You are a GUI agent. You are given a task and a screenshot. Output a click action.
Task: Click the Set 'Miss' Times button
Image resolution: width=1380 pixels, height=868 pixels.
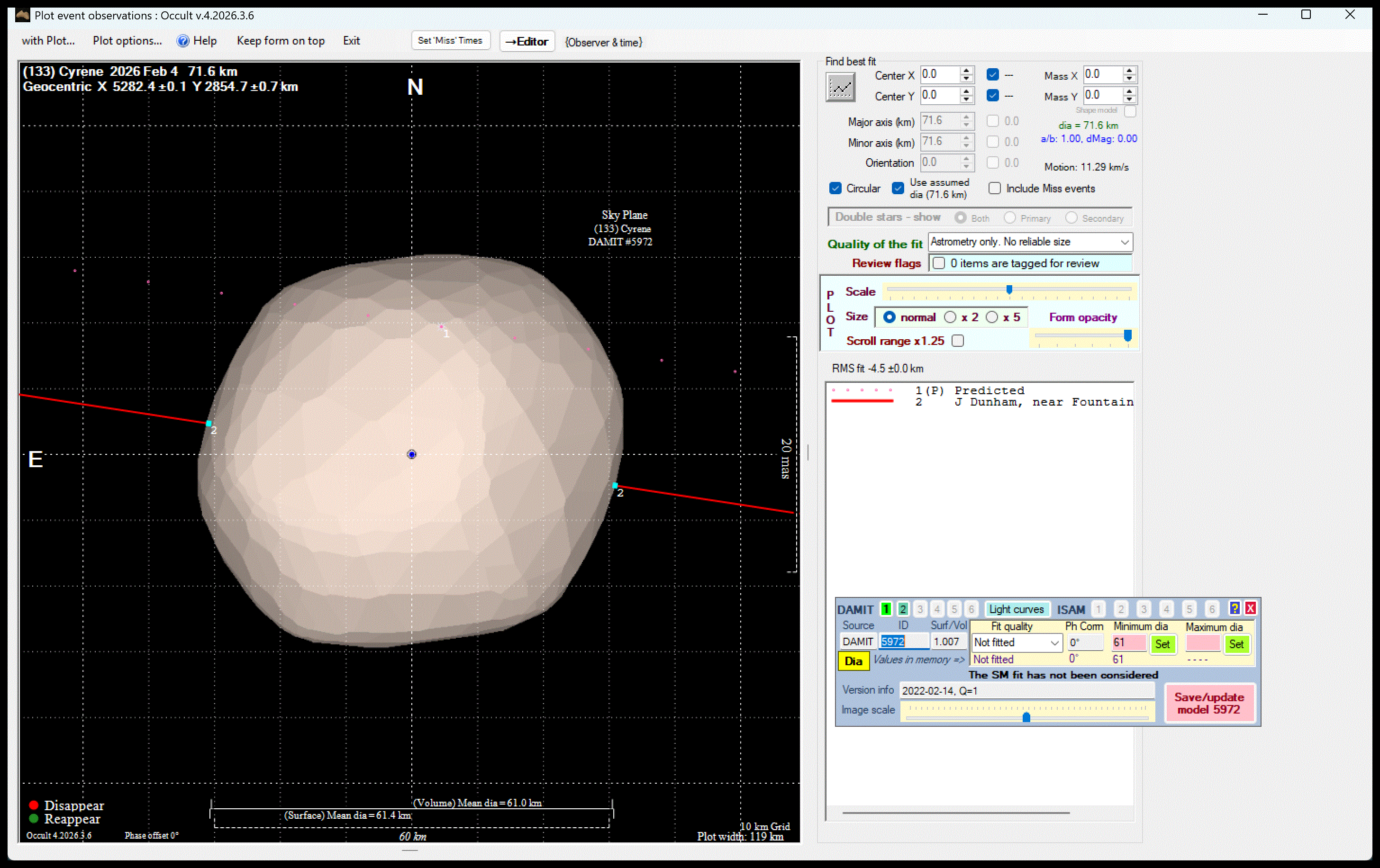(x=450, y=41)
